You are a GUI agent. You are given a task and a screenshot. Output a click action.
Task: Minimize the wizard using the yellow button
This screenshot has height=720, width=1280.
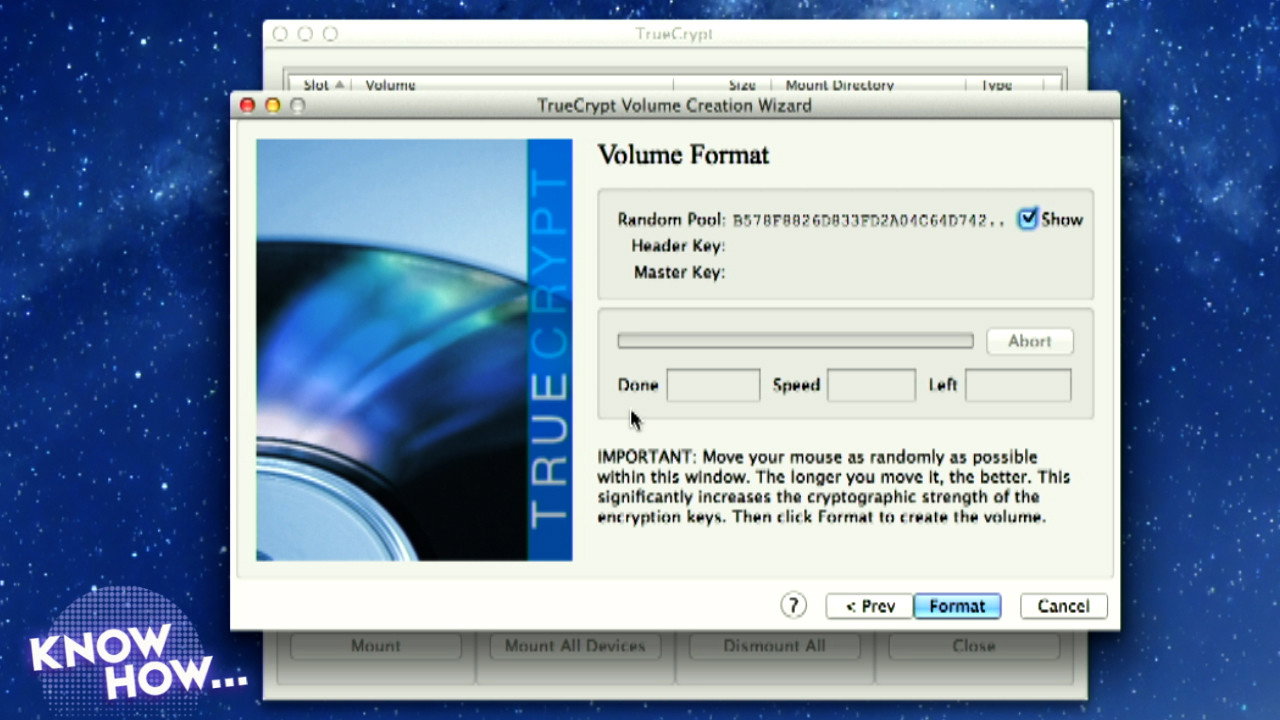tap(272, 105)
